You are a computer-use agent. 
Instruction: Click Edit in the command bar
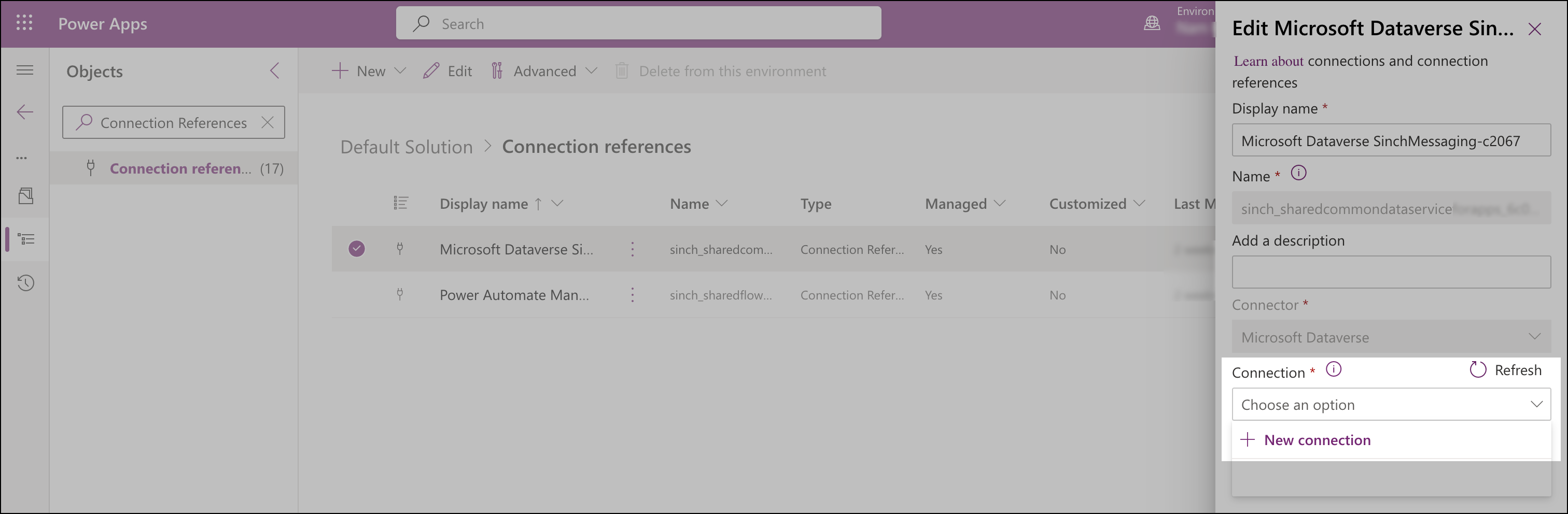tap(448, 71)
